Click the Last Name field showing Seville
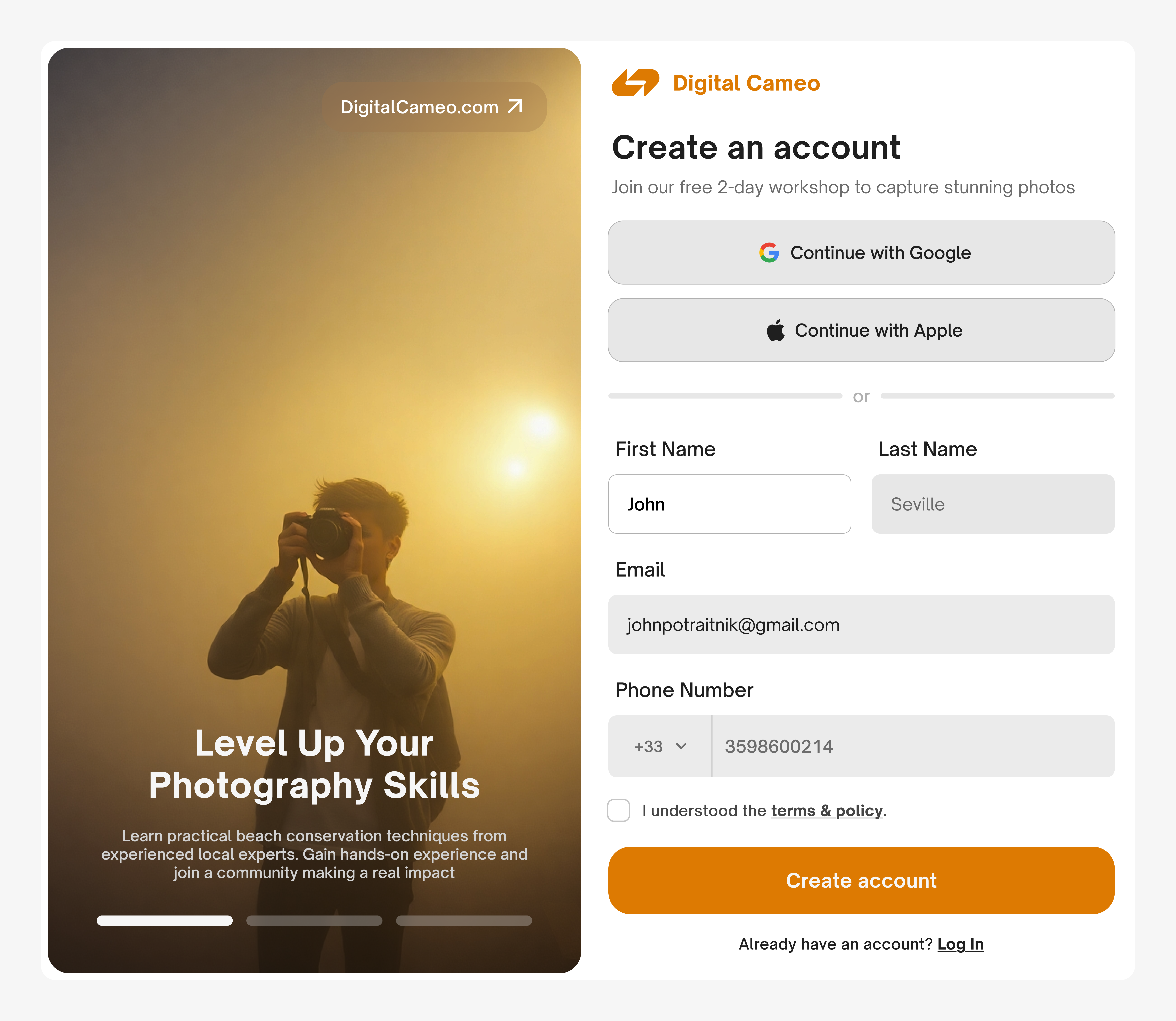The width and height of the screenshot is (1176, 1021). click(x=993, y=504)
